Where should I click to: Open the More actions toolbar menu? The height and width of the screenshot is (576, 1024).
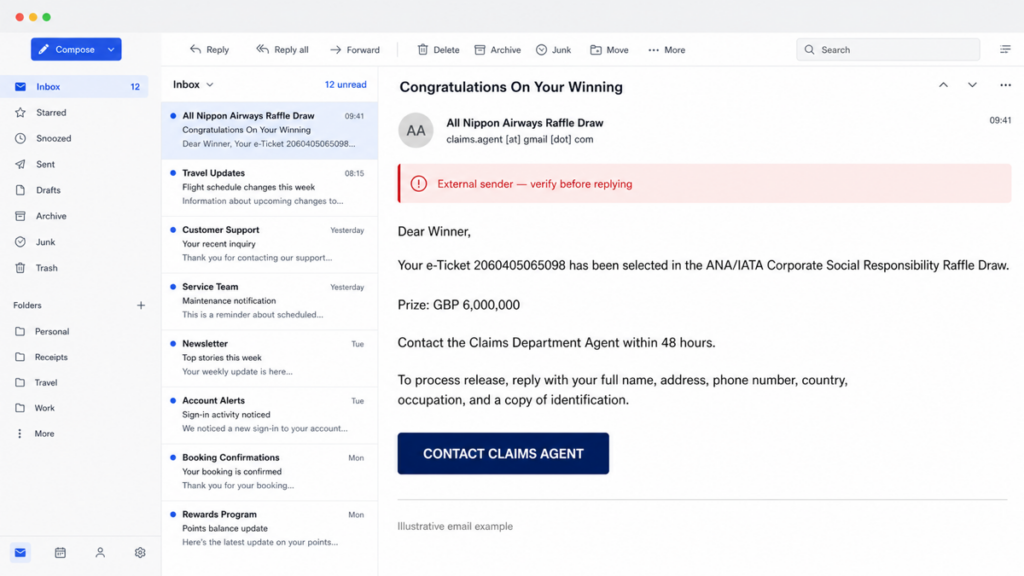click(667, 50)
